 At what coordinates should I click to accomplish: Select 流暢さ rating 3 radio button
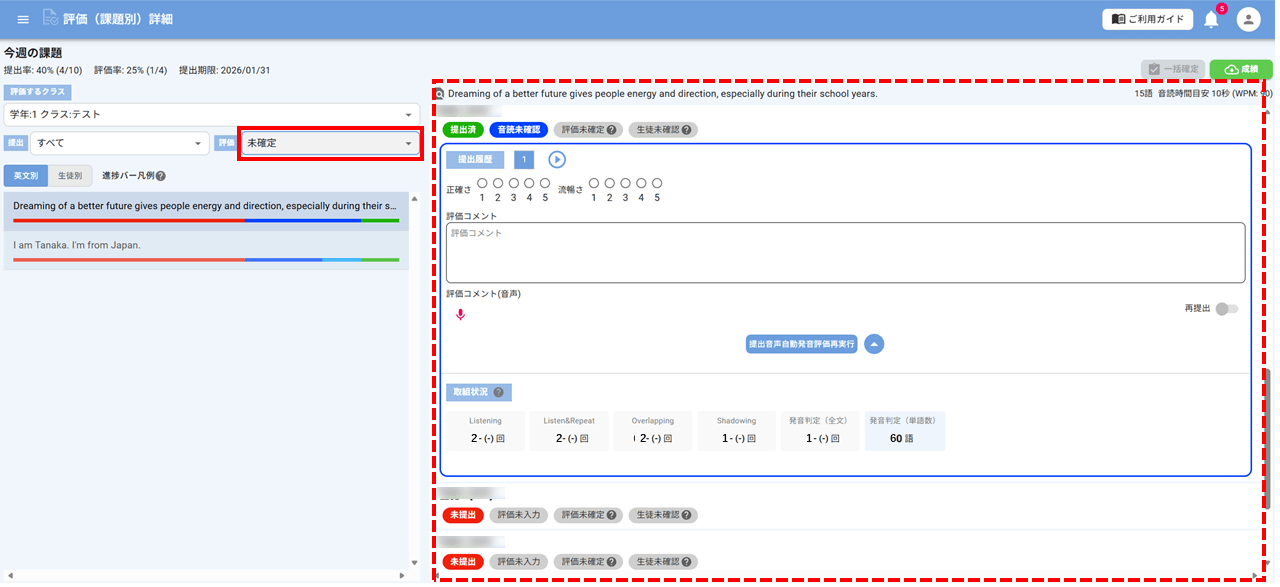(x=625, y=184)
